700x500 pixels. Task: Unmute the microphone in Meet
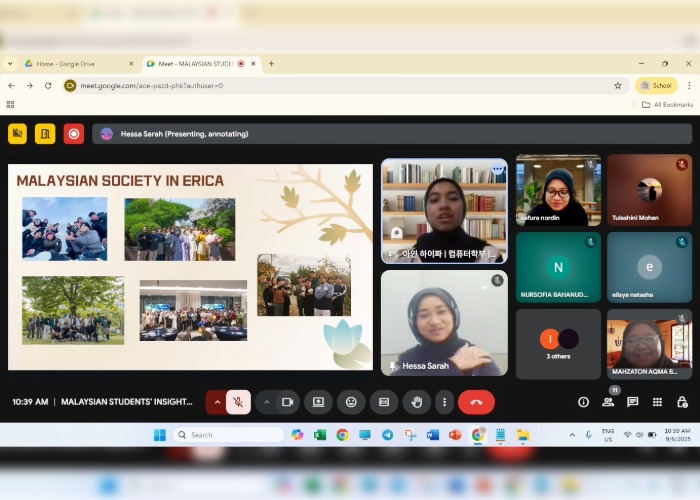click(x=239, y=402)
